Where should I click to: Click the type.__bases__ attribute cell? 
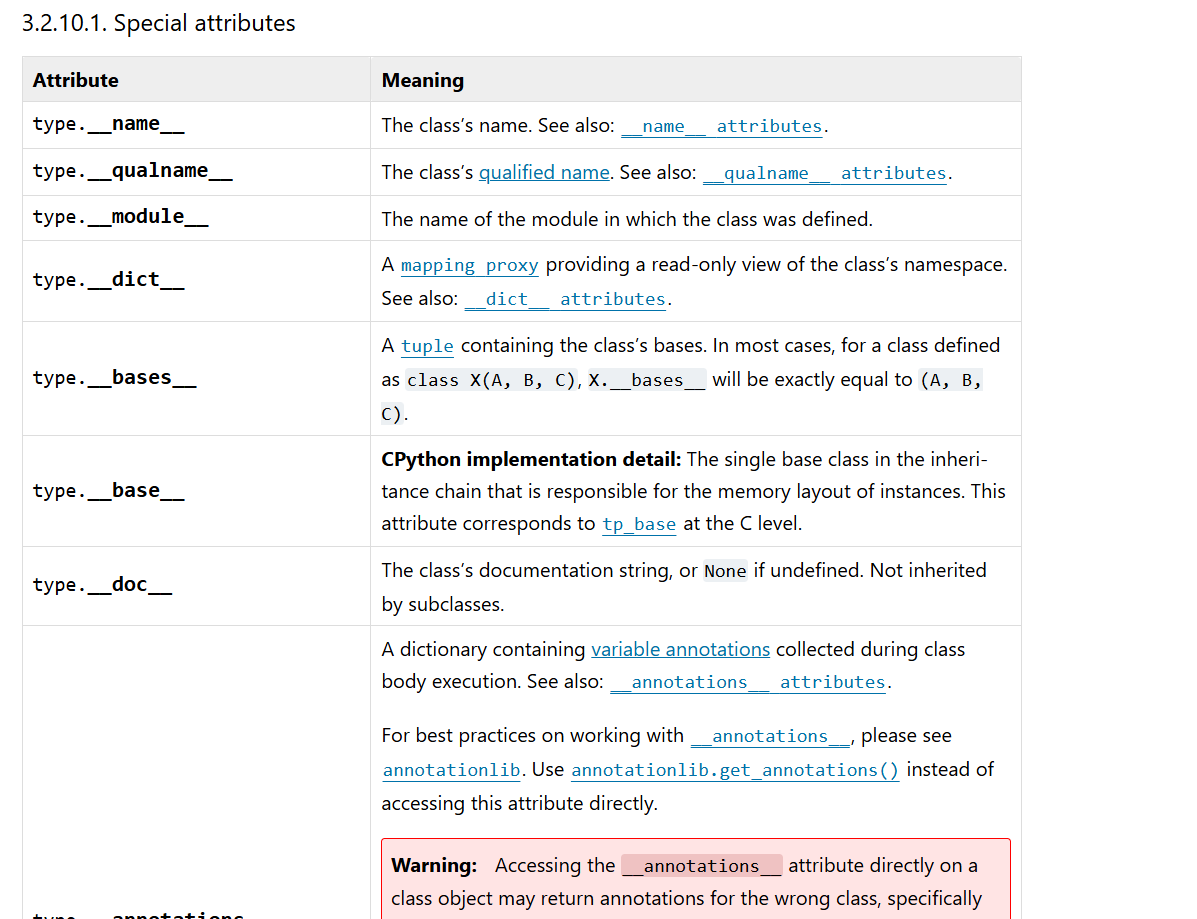114,378
